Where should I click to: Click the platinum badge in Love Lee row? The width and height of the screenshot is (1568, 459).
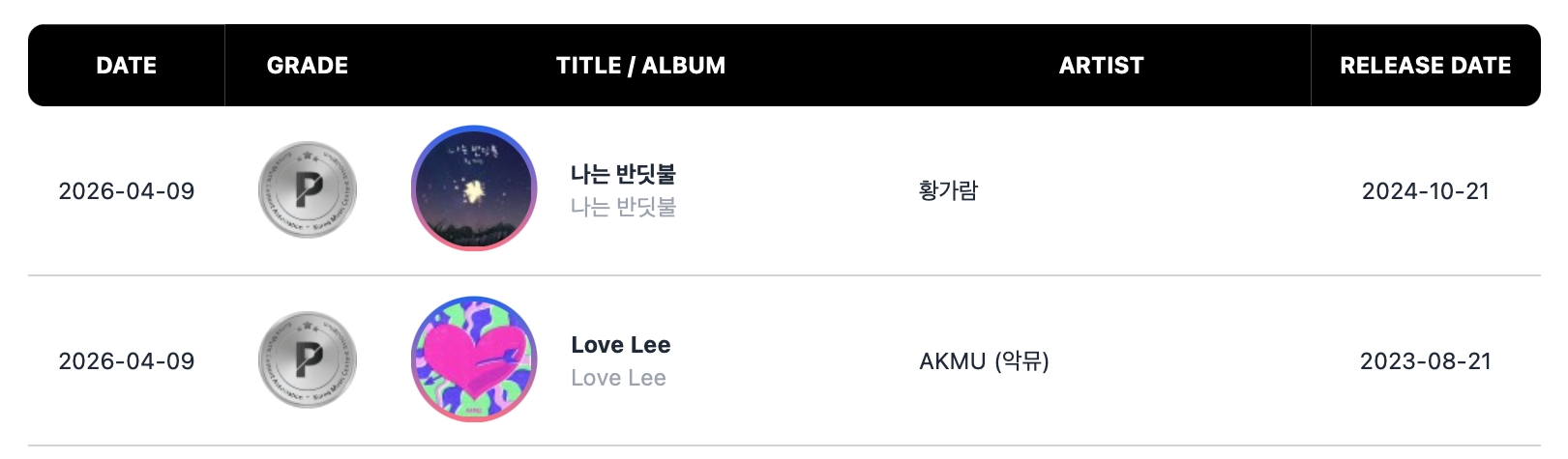point(308,360)
